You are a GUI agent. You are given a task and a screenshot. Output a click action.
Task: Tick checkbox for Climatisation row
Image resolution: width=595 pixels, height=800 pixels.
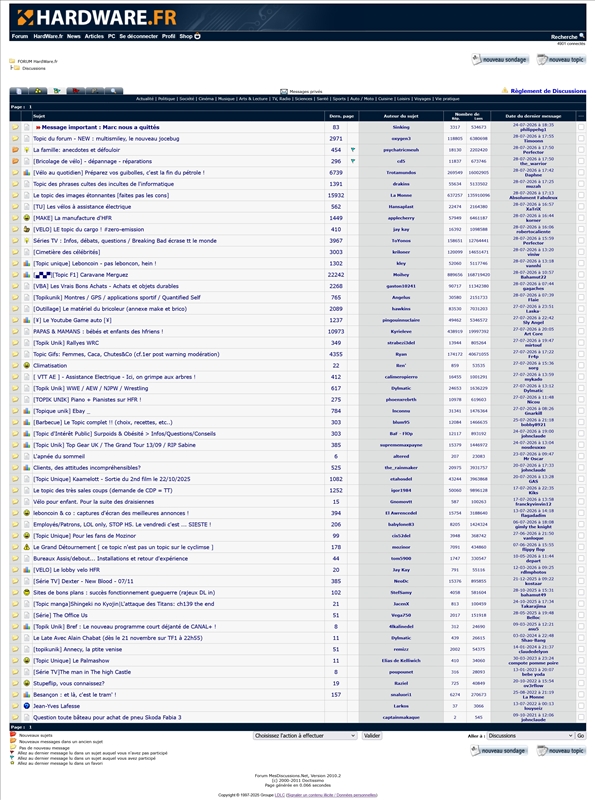(x=581, y=365)
